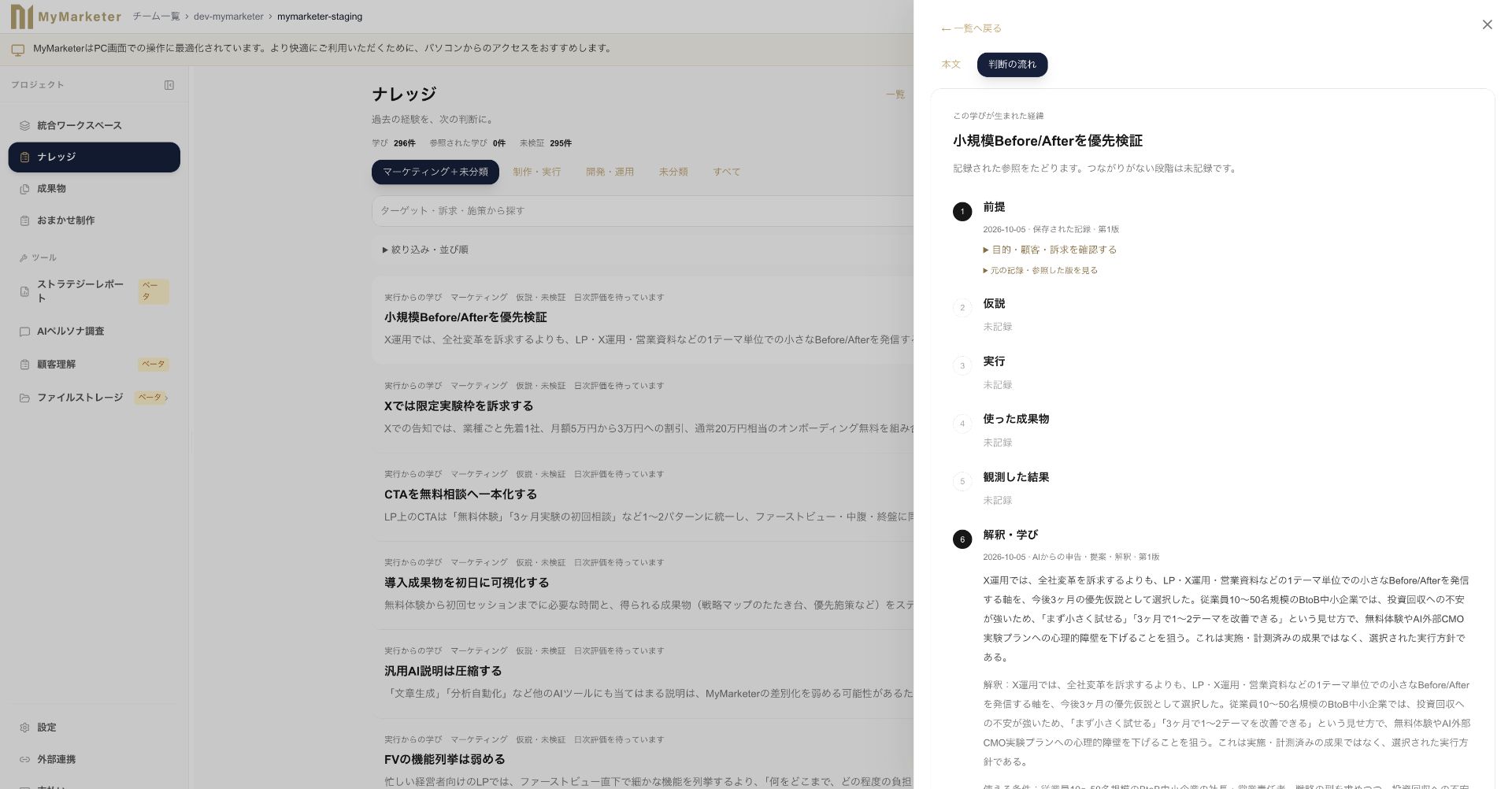Select the 開発・運用 filter tab
Screen dimensions: 1512x789
click(610, 172)
